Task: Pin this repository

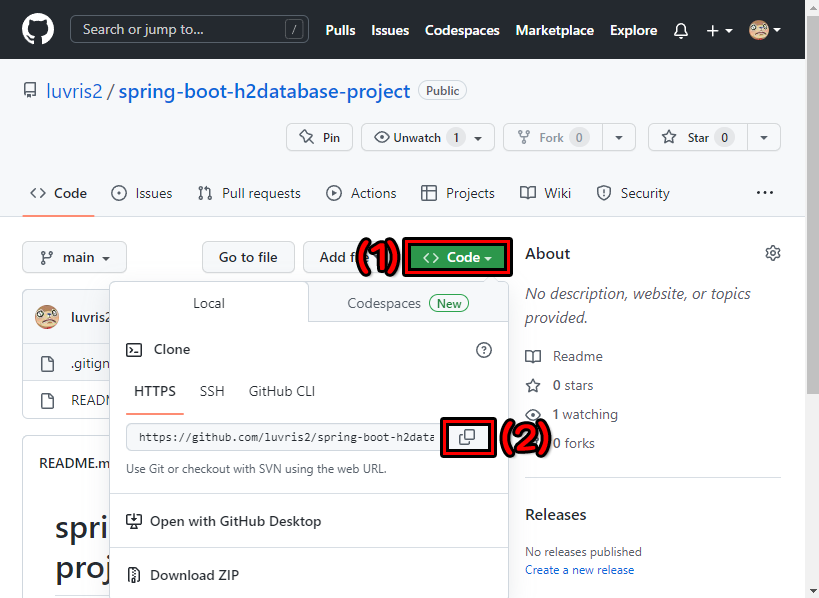Action: pyautogui.click(x=319, y=137)
